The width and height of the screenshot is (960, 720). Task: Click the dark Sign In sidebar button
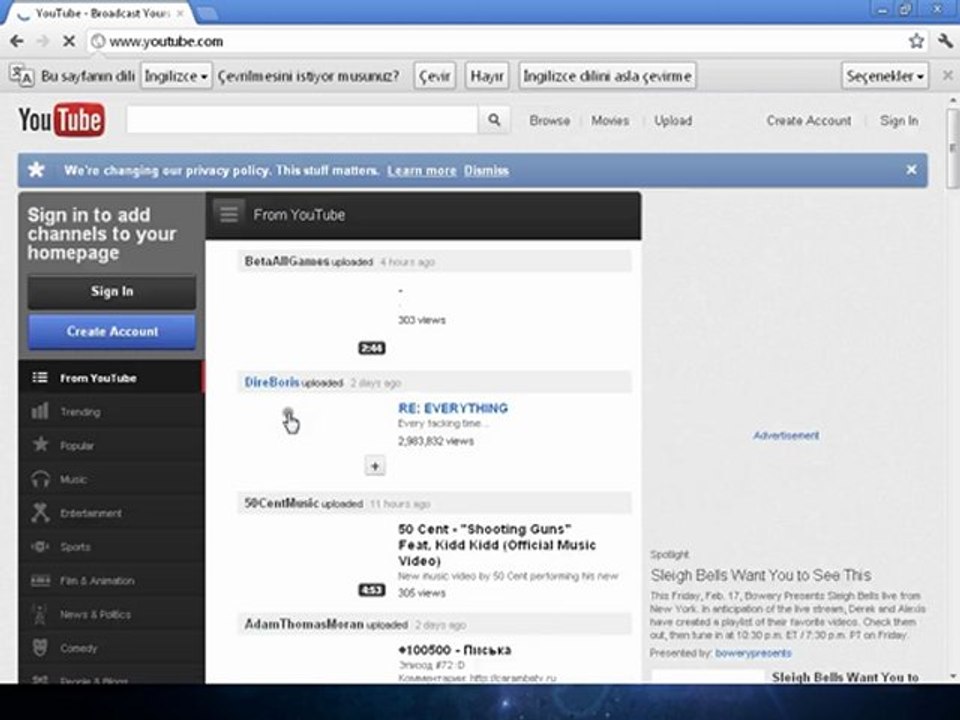point(112,291)
